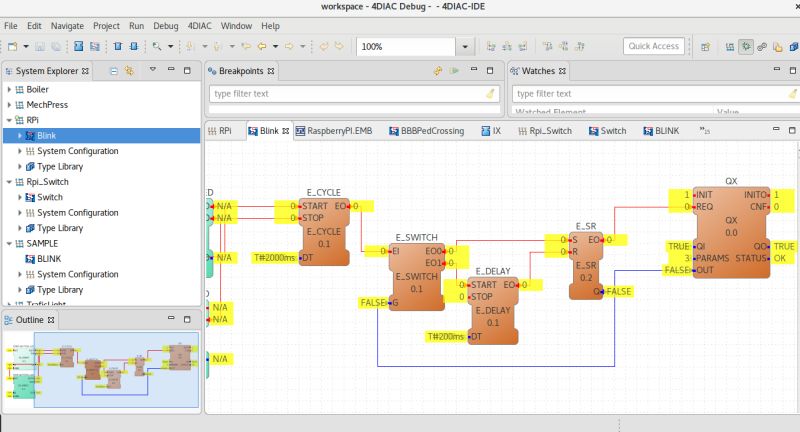Image resolution: width=800 pixels, height=432 pixels.
Task: Open the zoom percentage dropdown arrow
Action: (465, 46)
